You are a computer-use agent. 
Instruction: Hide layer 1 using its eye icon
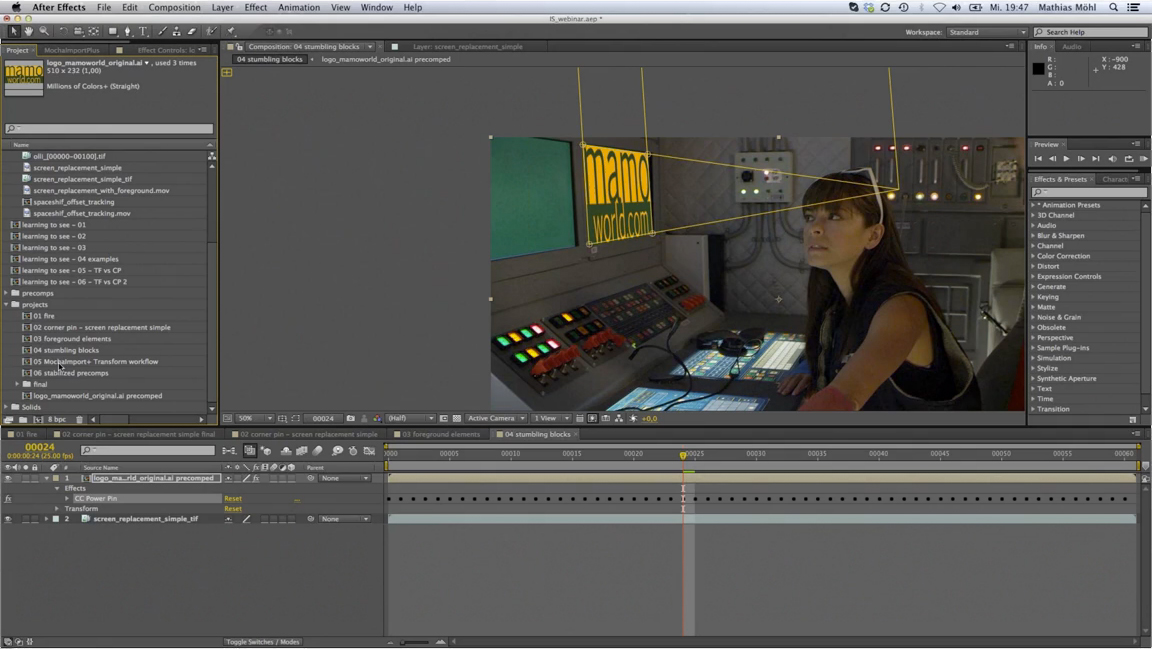[8, 478]
